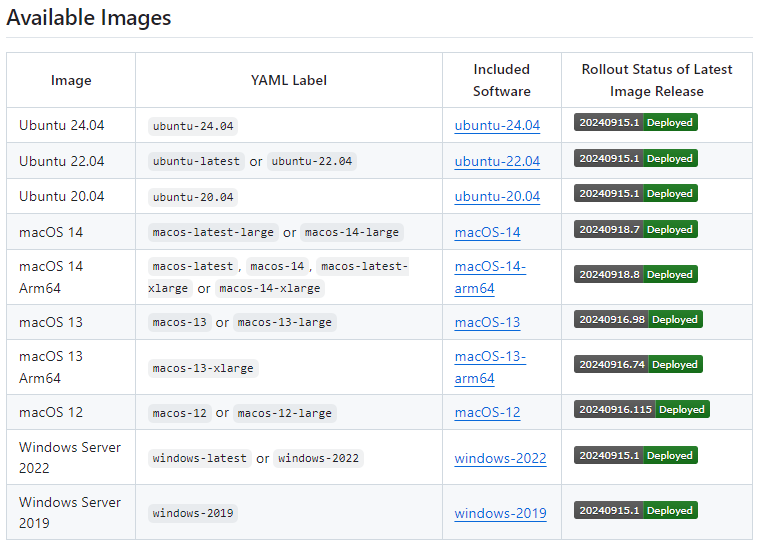Open the macOS-13 included software link
Screen dimensions: 761x547
[487, 322]
